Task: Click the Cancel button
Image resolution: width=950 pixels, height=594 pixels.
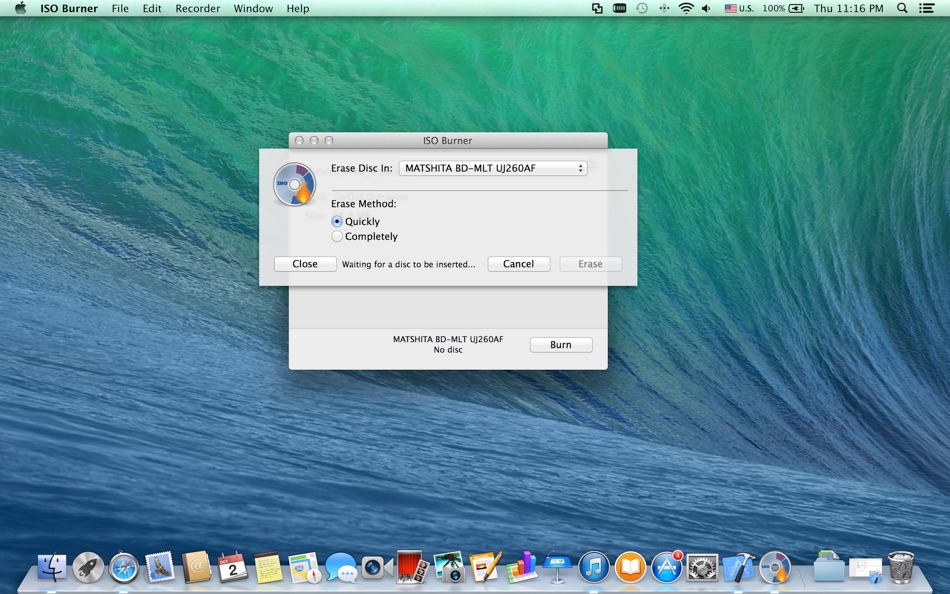Action: tap(519, 264)
